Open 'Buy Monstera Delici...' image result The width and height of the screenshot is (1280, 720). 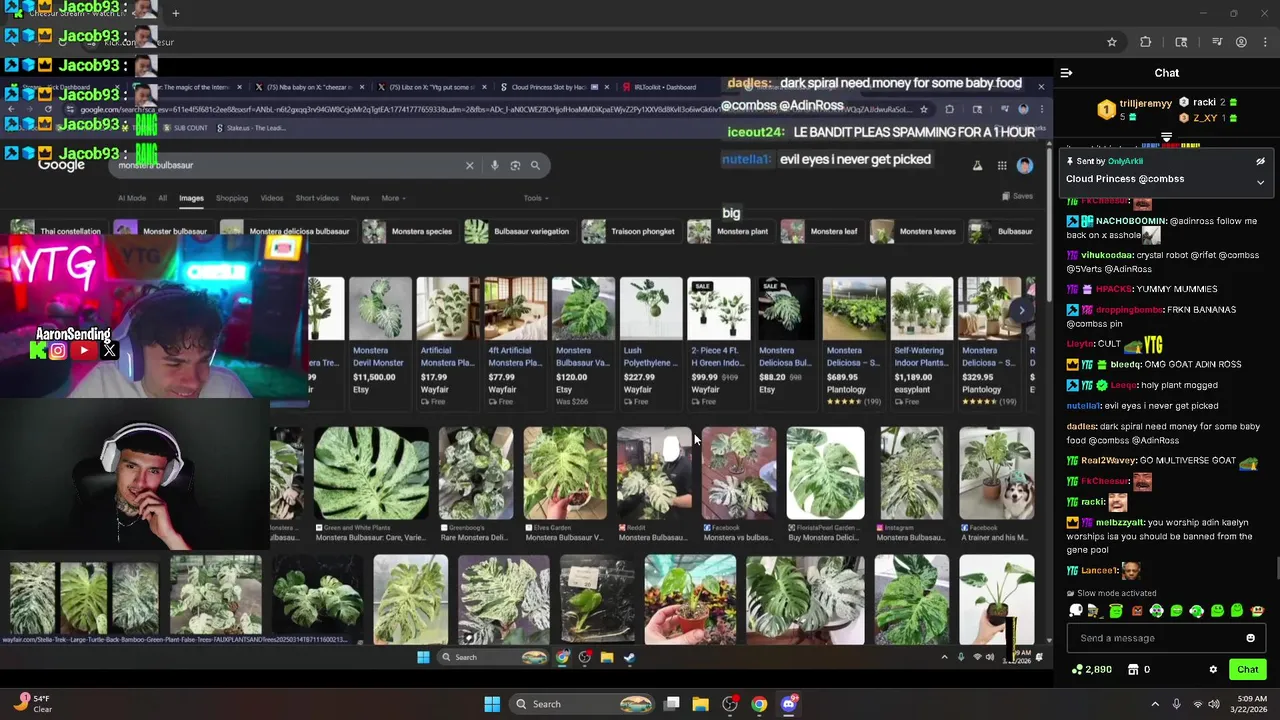click(825, 485)
